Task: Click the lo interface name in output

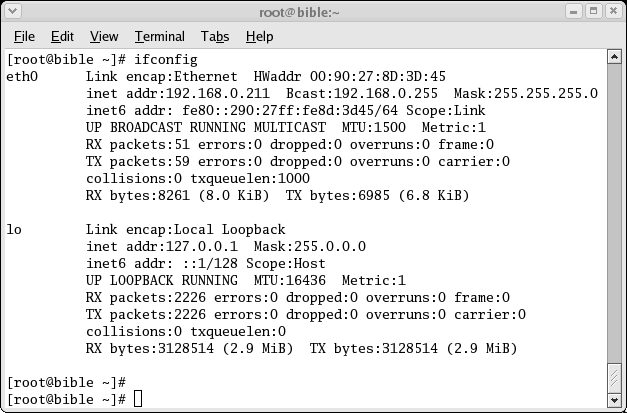Action: click(x=14, y=229)
